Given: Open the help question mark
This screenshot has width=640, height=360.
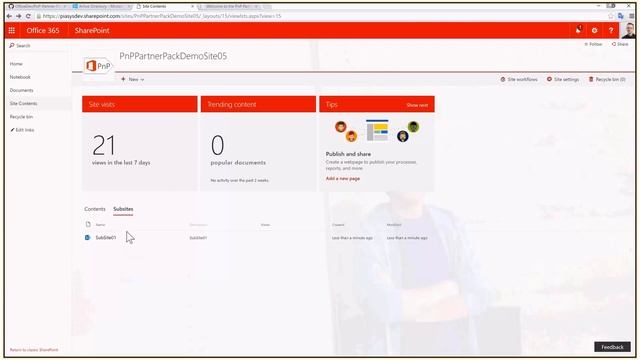Looking at the screenshot, I should pos(611,31).
